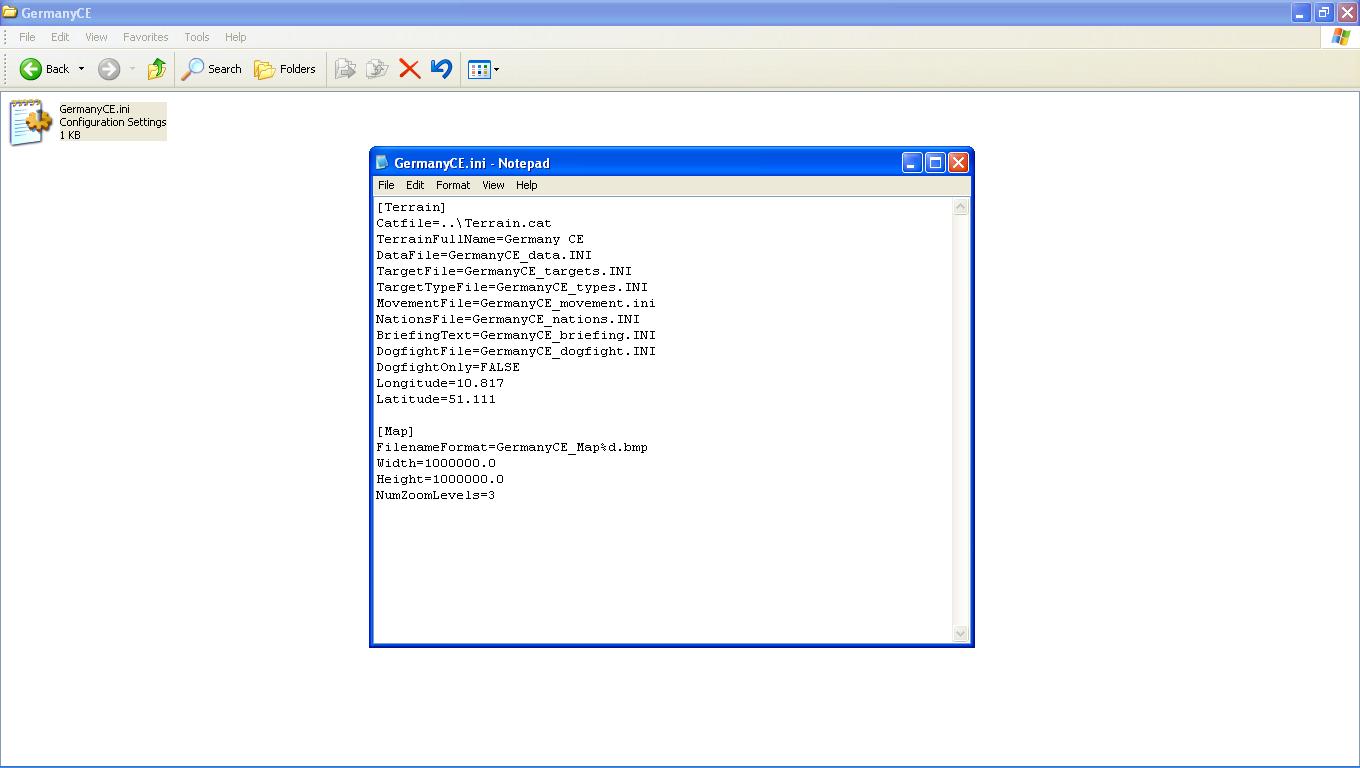This screenshot has height=768, width=1360.
Task: Click the TargetFile=GermanyCE_targets.INI line
Action: (x=504, y=271)
